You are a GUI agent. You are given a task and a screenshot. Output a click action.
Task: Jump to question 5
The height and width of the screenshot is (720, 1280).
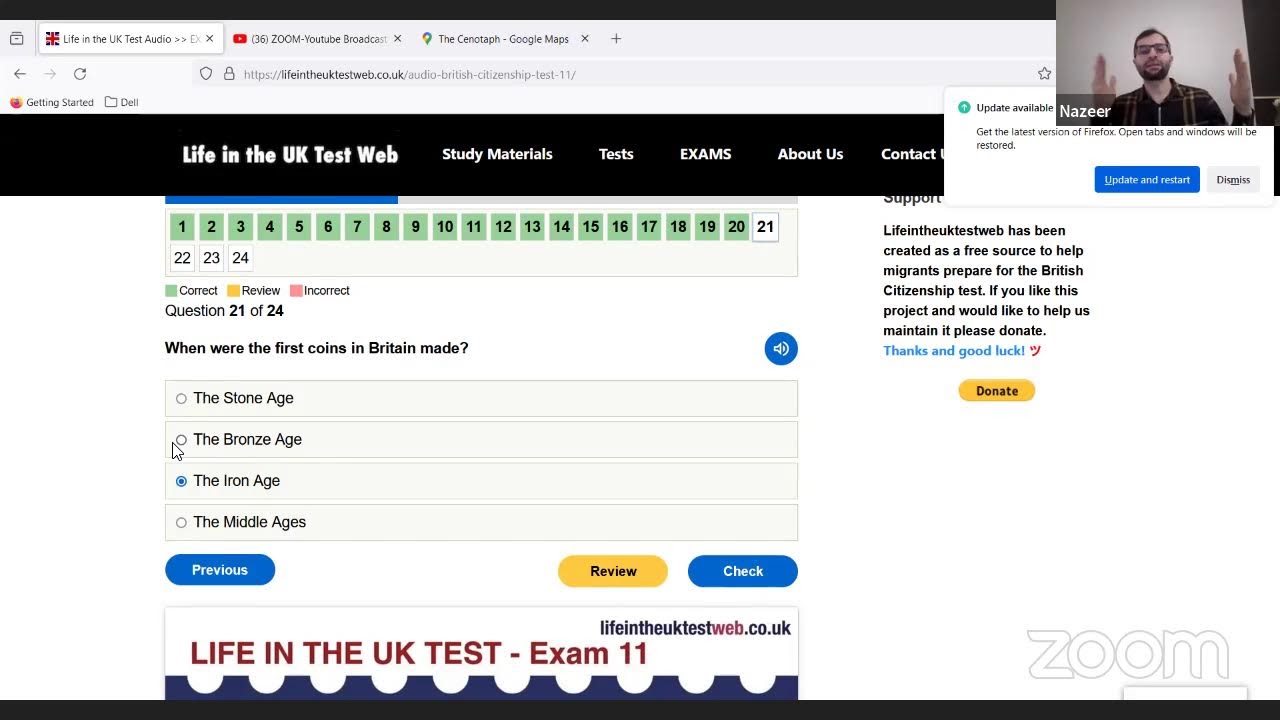[x=299, y=227]
